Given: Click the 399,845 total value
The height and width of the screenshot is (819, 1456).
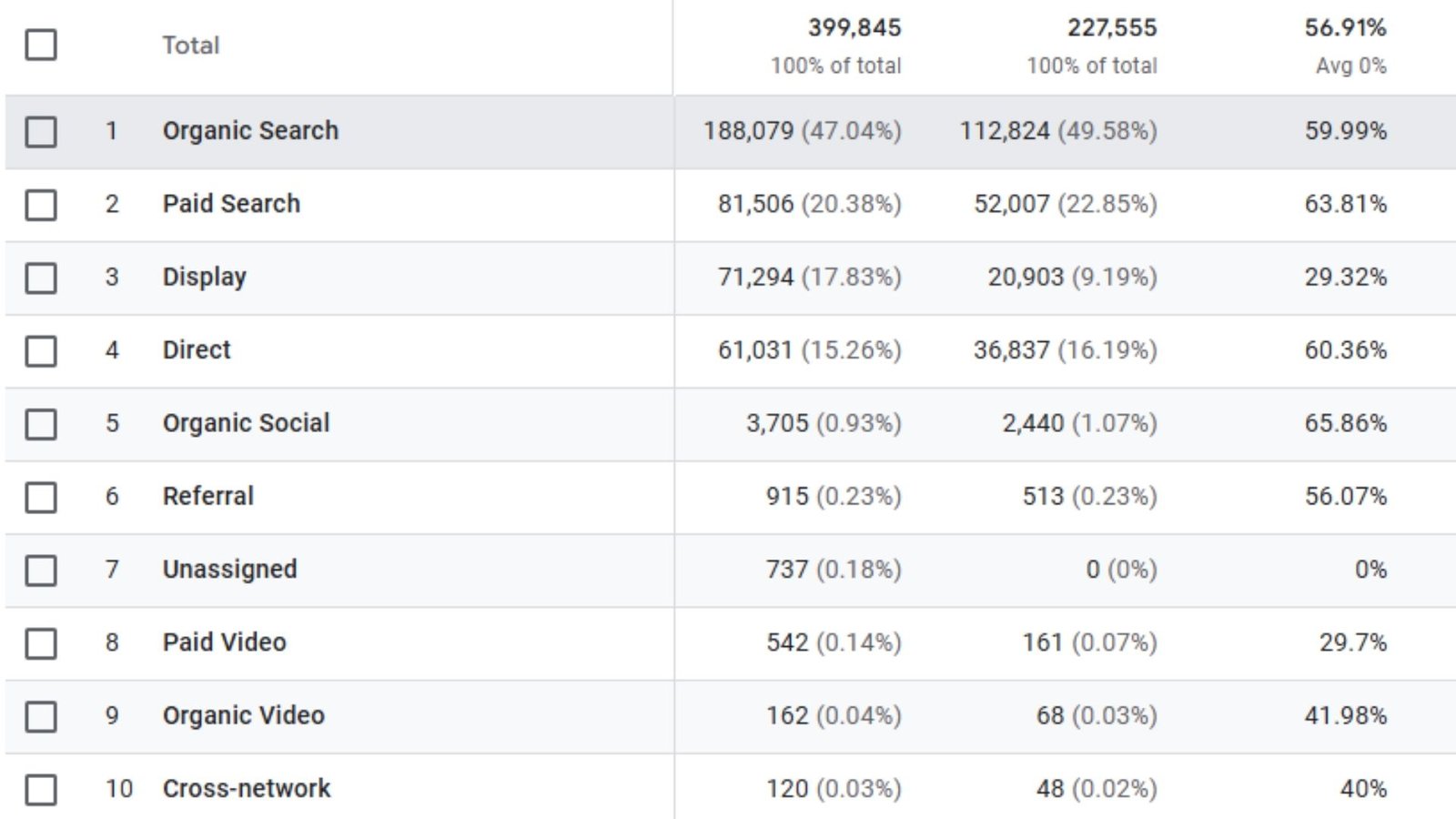Looking at the screenshot, I should coord(854,28).
